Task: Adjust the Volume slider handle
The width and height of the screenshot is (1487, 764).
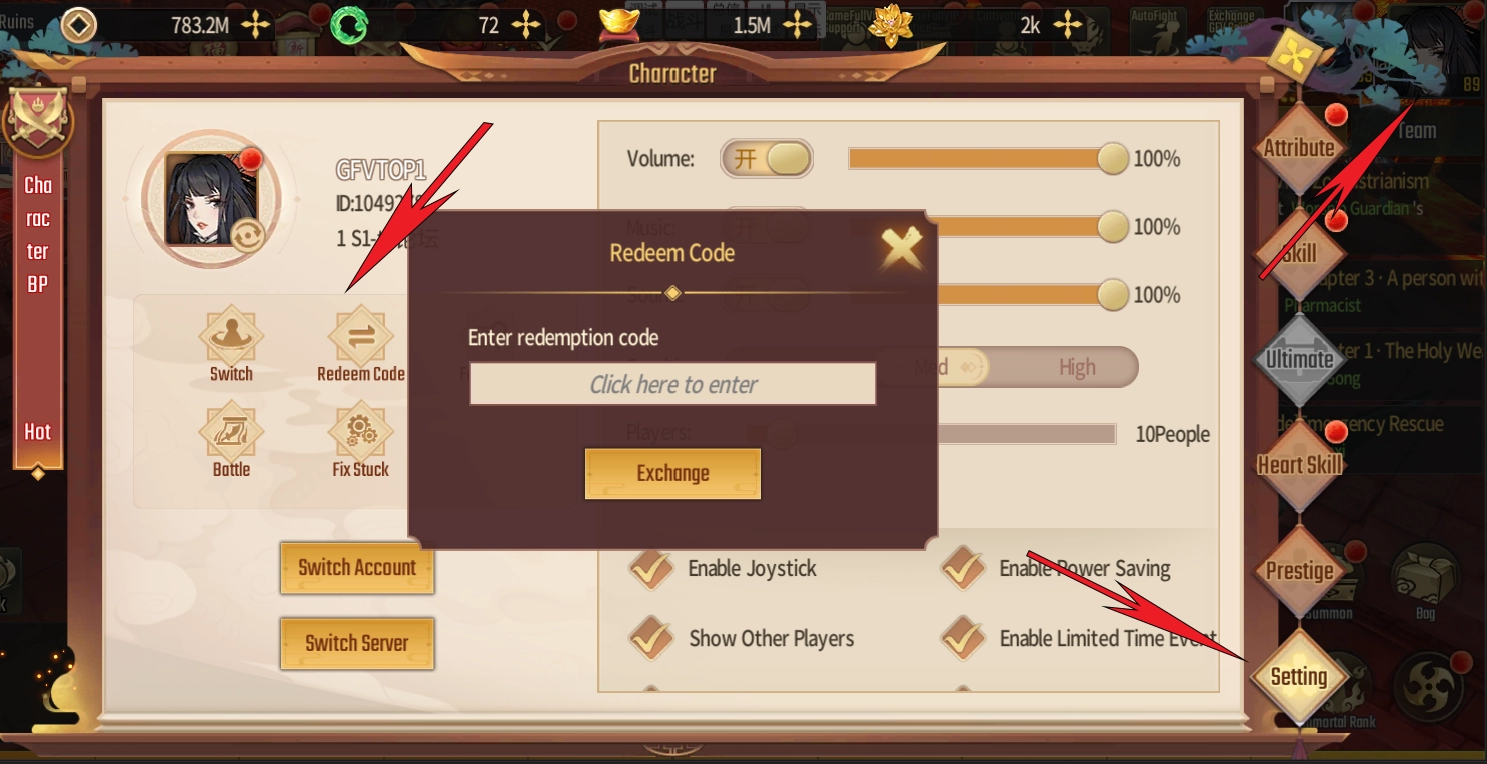Action: click(1112, 158)
